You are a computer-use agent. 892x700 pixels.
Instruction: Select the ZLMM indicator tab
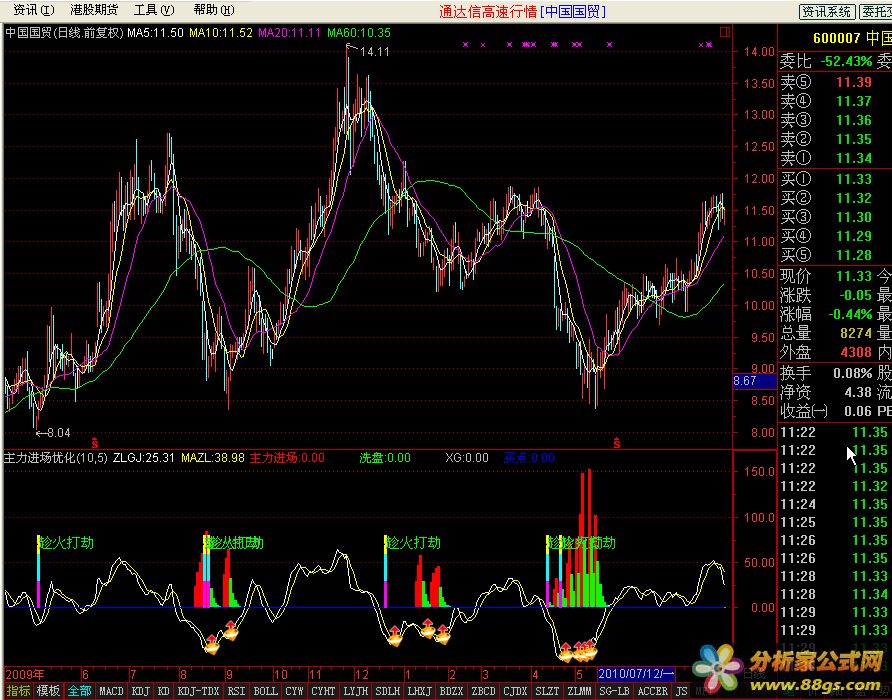point(579,691)
